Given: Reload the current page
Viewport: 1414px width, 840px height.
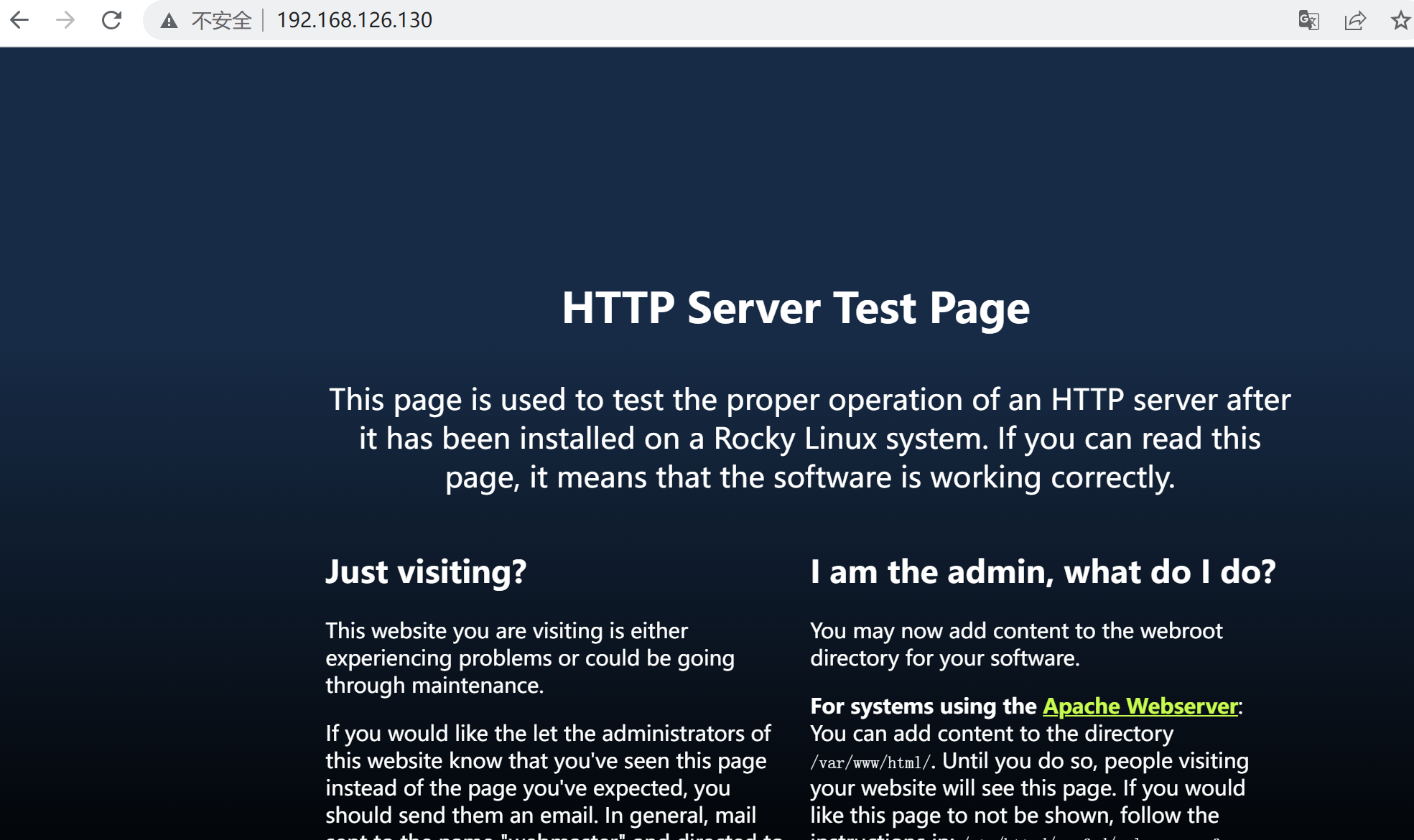Looking at the screenshot, I should tap(111, 20).
